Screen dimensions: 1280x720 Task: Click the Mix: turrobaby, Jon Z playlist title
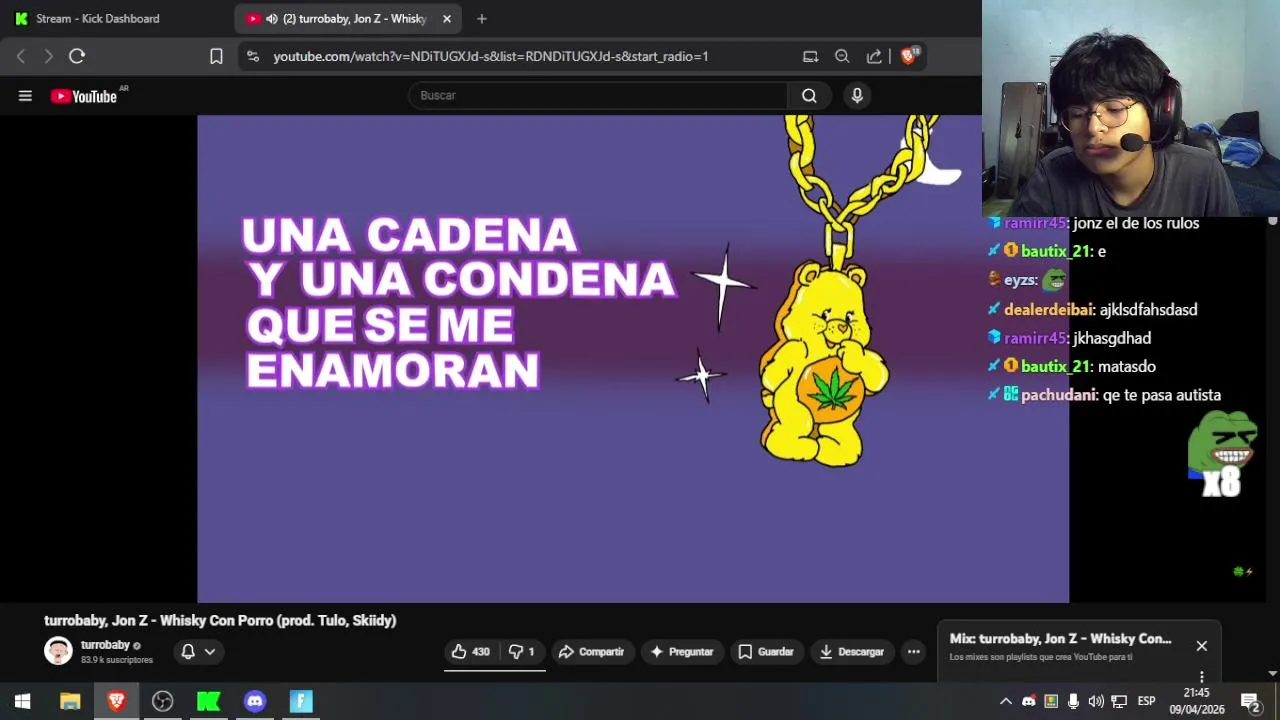[1060, 638]
